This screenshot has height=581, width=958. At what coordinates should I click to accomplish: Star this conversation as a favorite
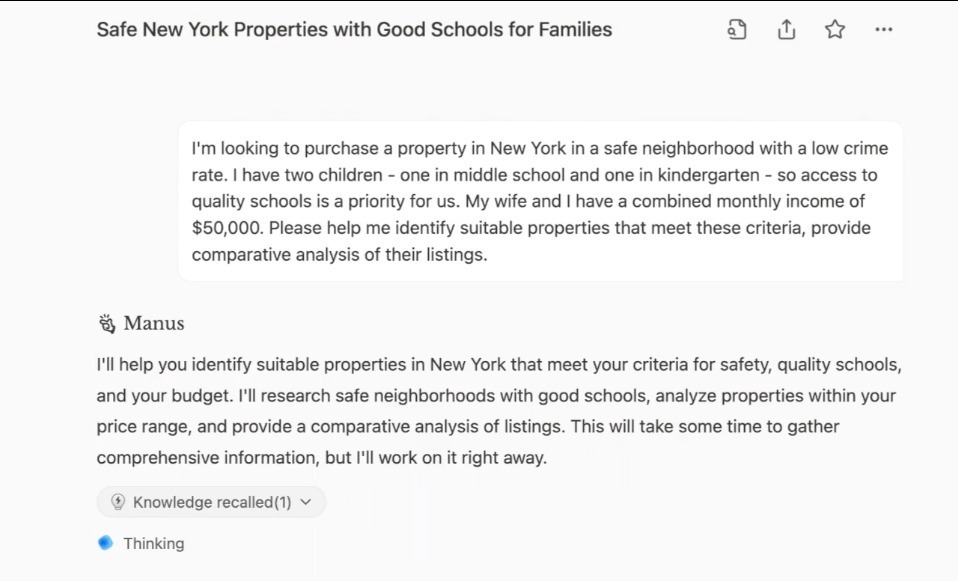(x=835, y=30)
